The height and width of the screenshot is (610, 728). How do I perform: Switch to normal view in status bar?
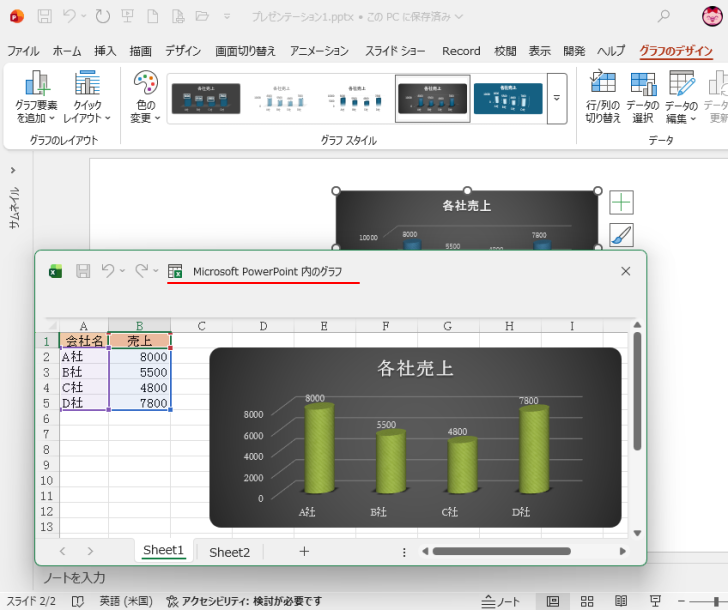[552, 602]
